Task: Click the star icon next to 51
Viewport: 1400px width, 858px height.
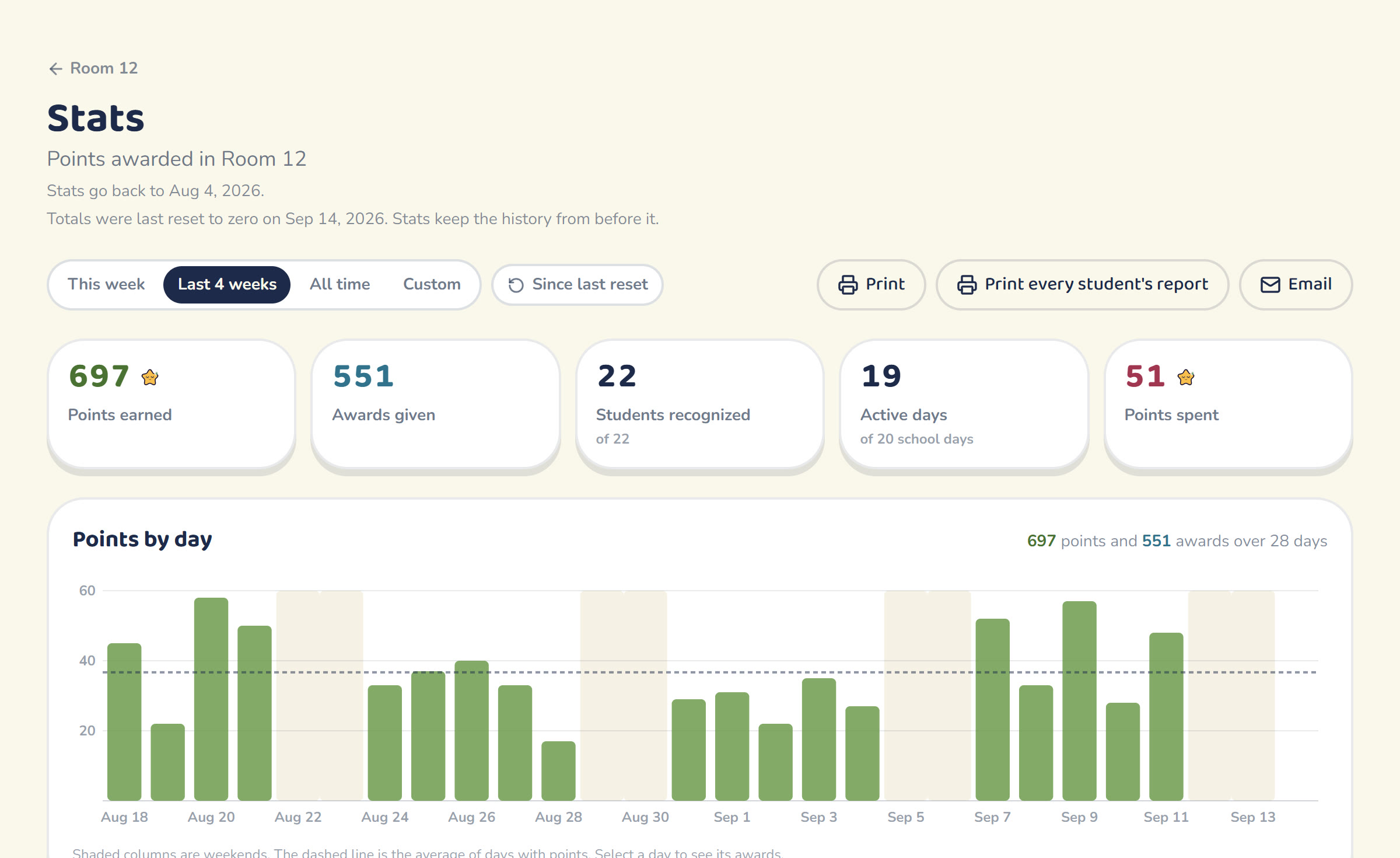Action: pos(1185,378)
